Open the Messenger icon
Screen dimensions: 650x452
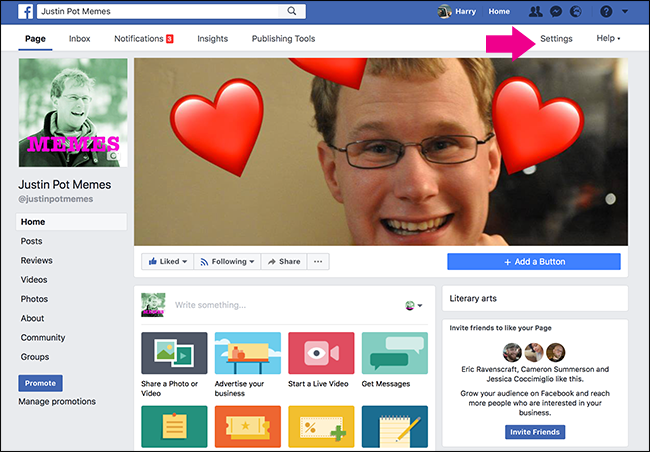pyautogui.click(x=556, y=12)
